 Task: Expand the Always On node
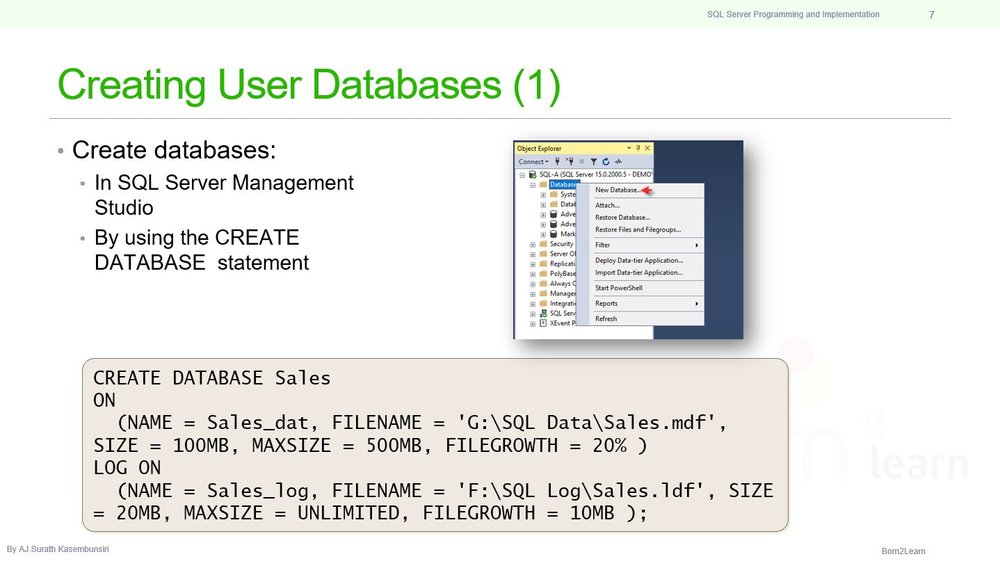click(533, 284)
